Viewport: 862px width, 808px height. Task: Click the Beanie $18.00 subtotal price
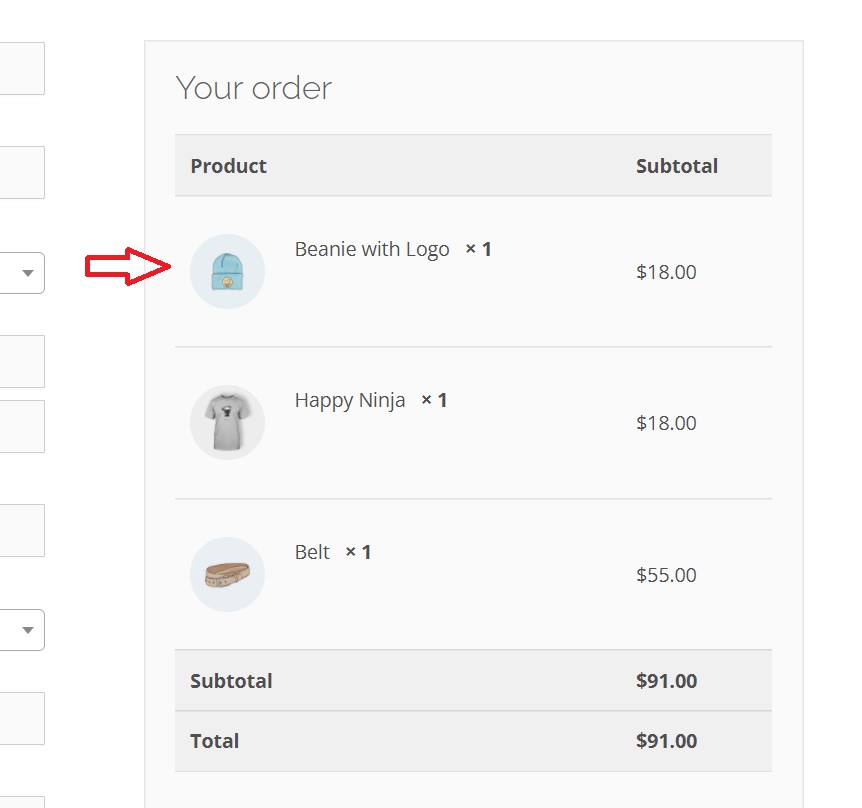[x=666, y=272]
